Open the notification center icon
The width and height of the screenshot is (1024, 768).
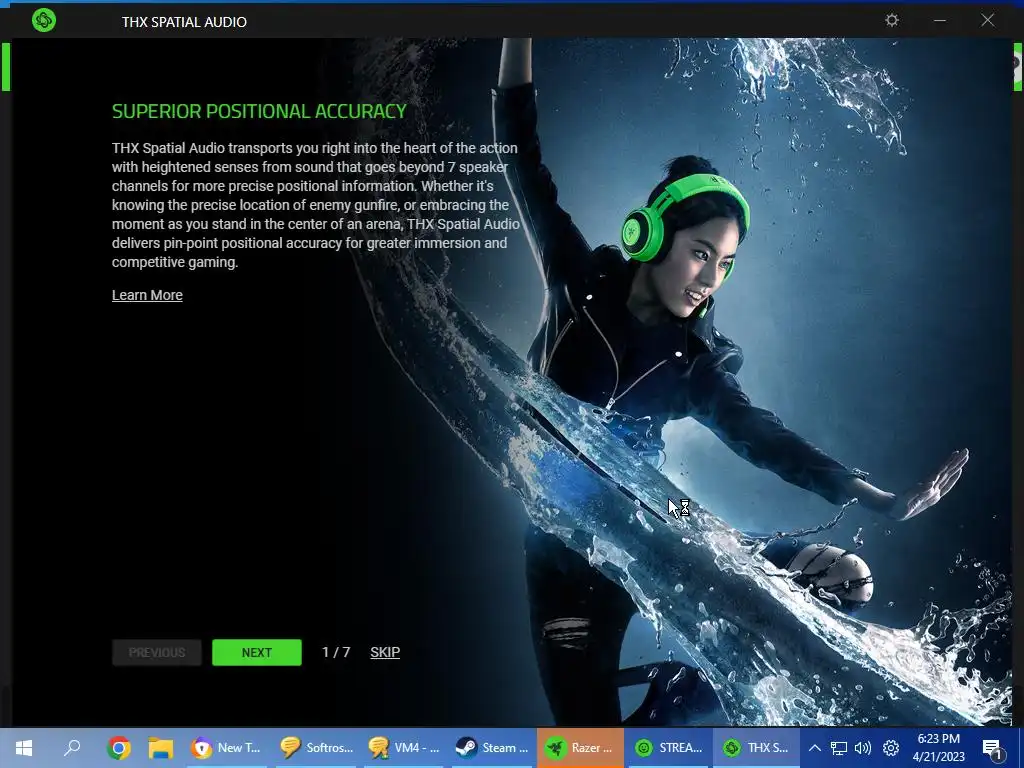click(x=993, y=748)
